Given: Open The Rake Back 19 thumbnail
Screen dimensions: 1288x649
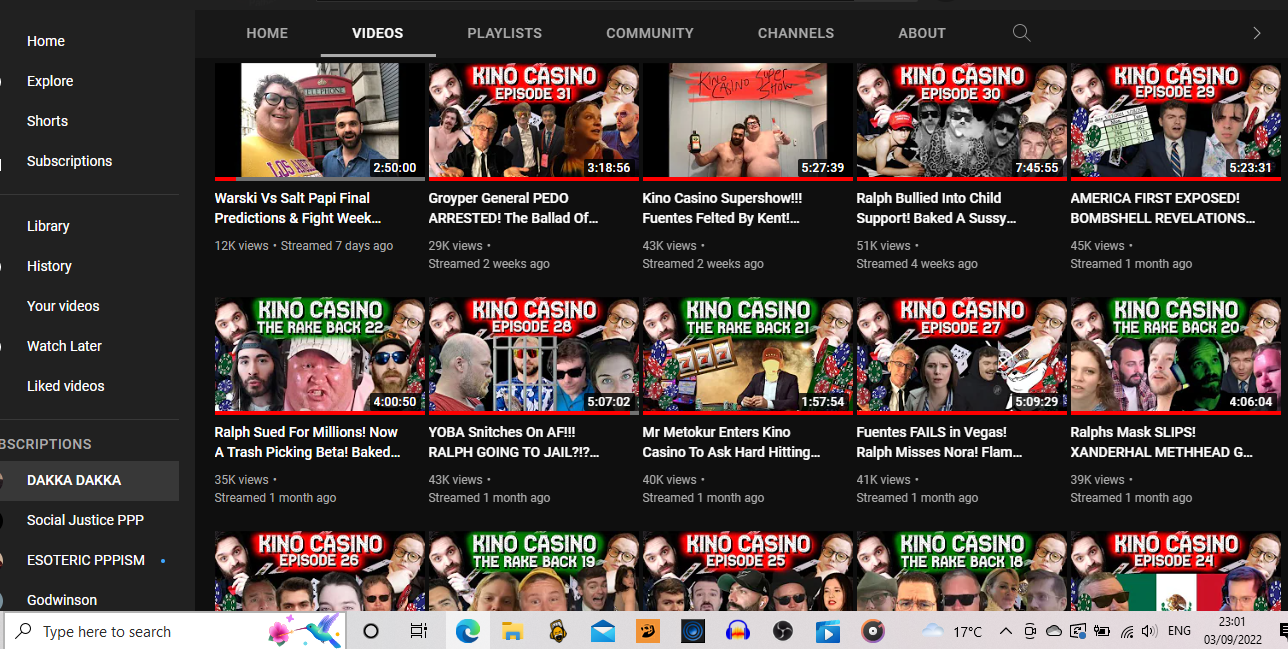Looking at the screenshot, I should pos(534,571).
